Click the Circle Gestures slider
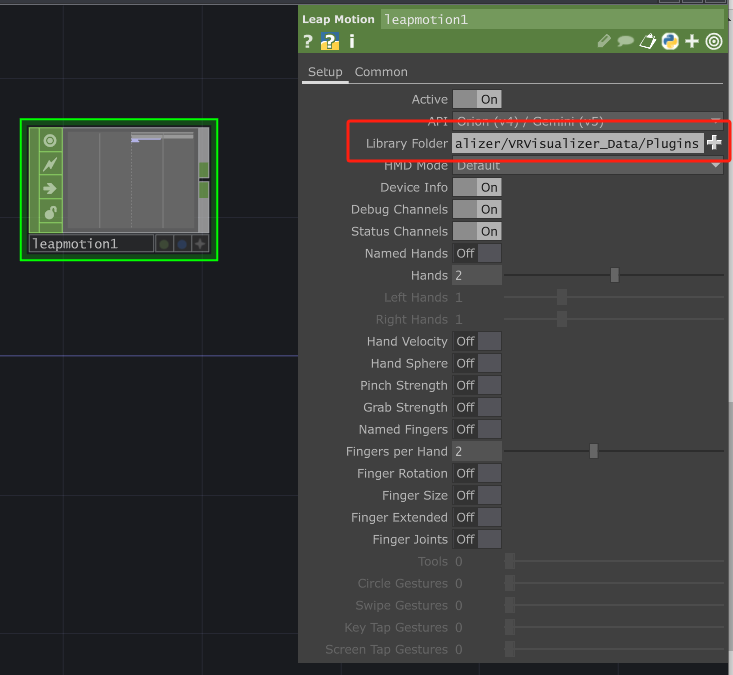This screenshot has width=733, height=675. coord(614,583)
